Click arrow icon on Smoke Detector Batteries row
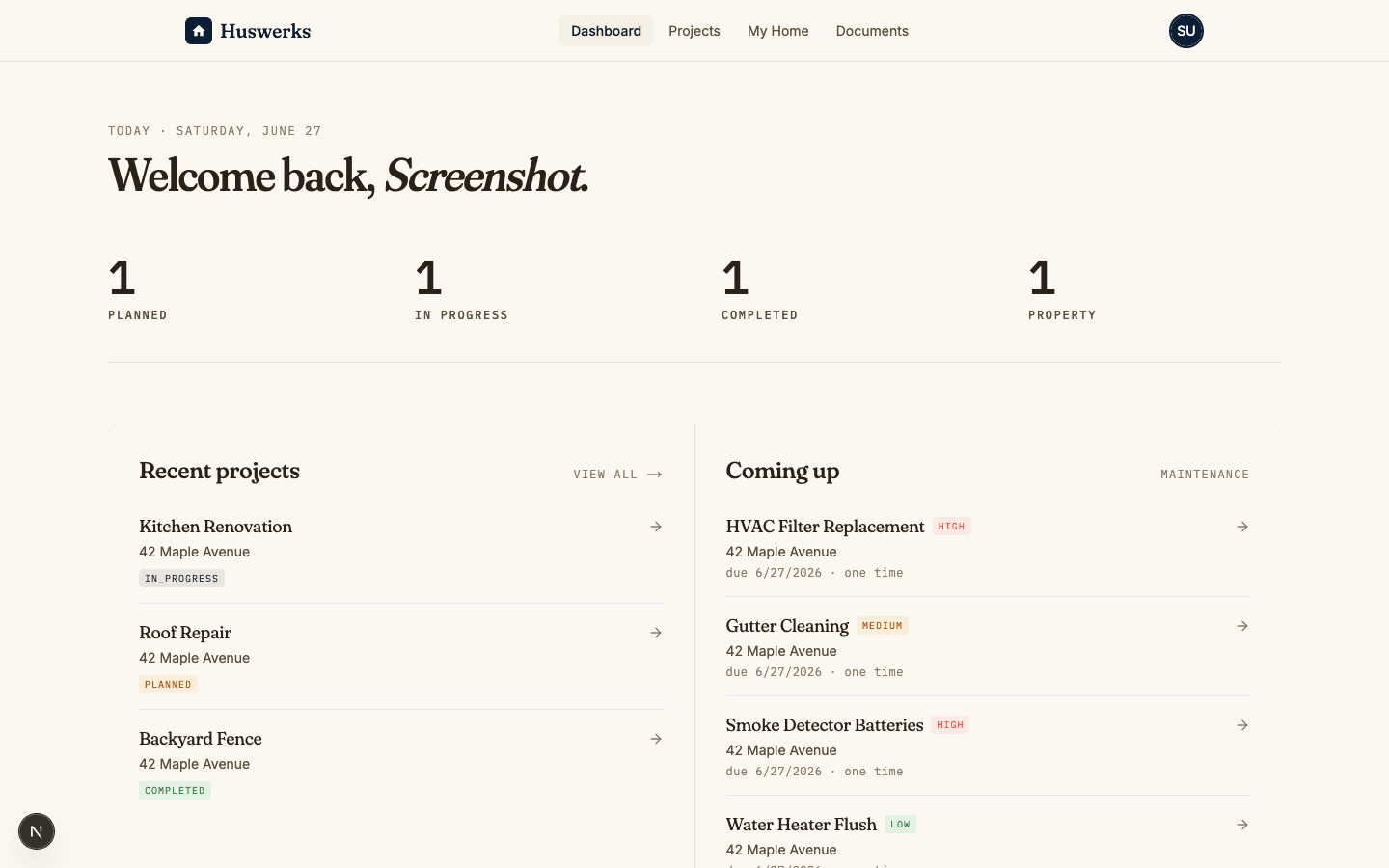Viewport: 1389px width, 868px height. pyautogui.click(x=1242, y=725)
